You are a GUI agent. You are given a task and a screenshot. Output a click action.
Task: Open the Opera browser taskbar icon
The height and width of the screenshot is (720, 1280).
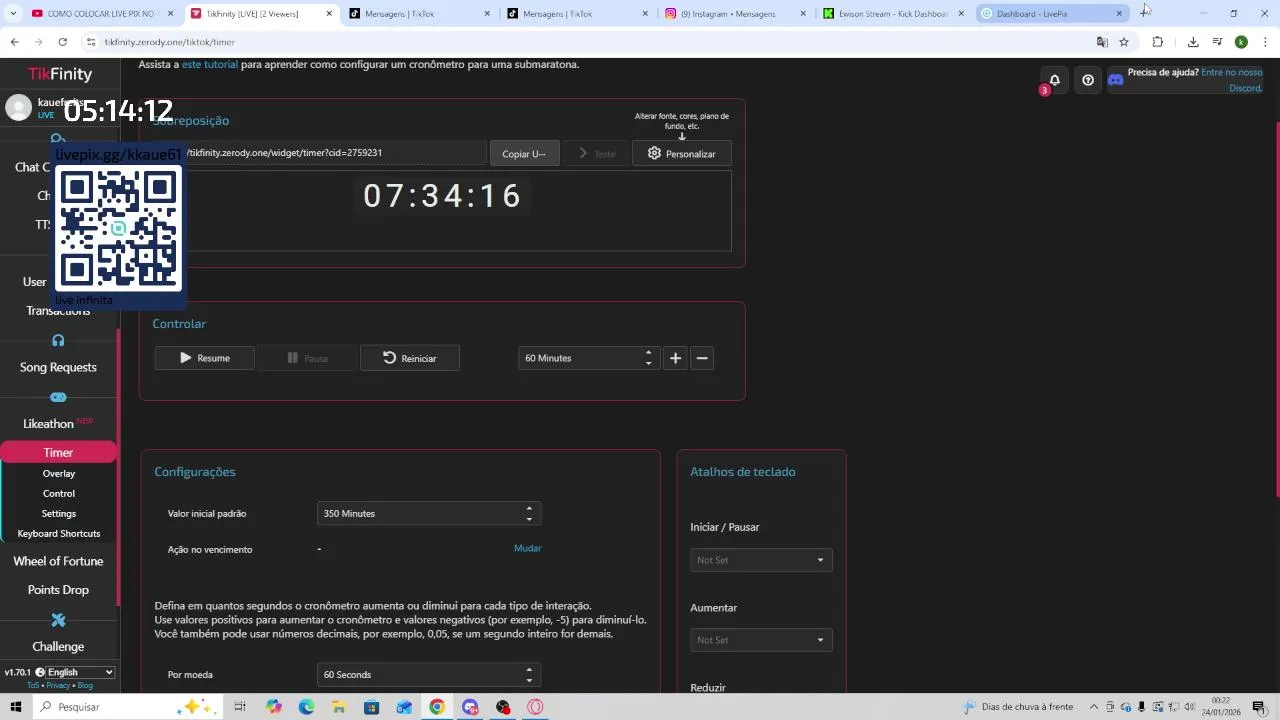(535, 707)
